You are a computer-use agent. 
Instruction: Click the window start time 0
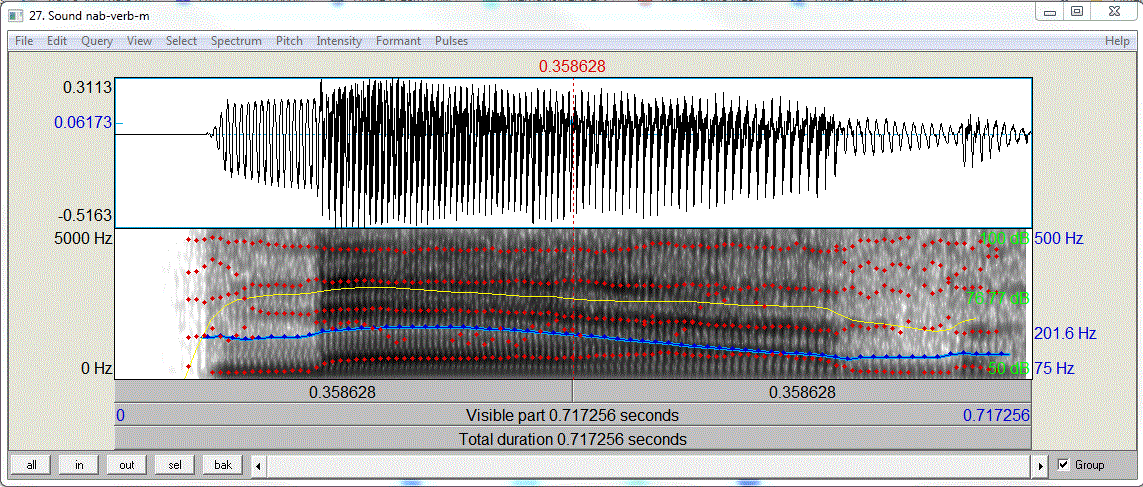tap(120, 416)
